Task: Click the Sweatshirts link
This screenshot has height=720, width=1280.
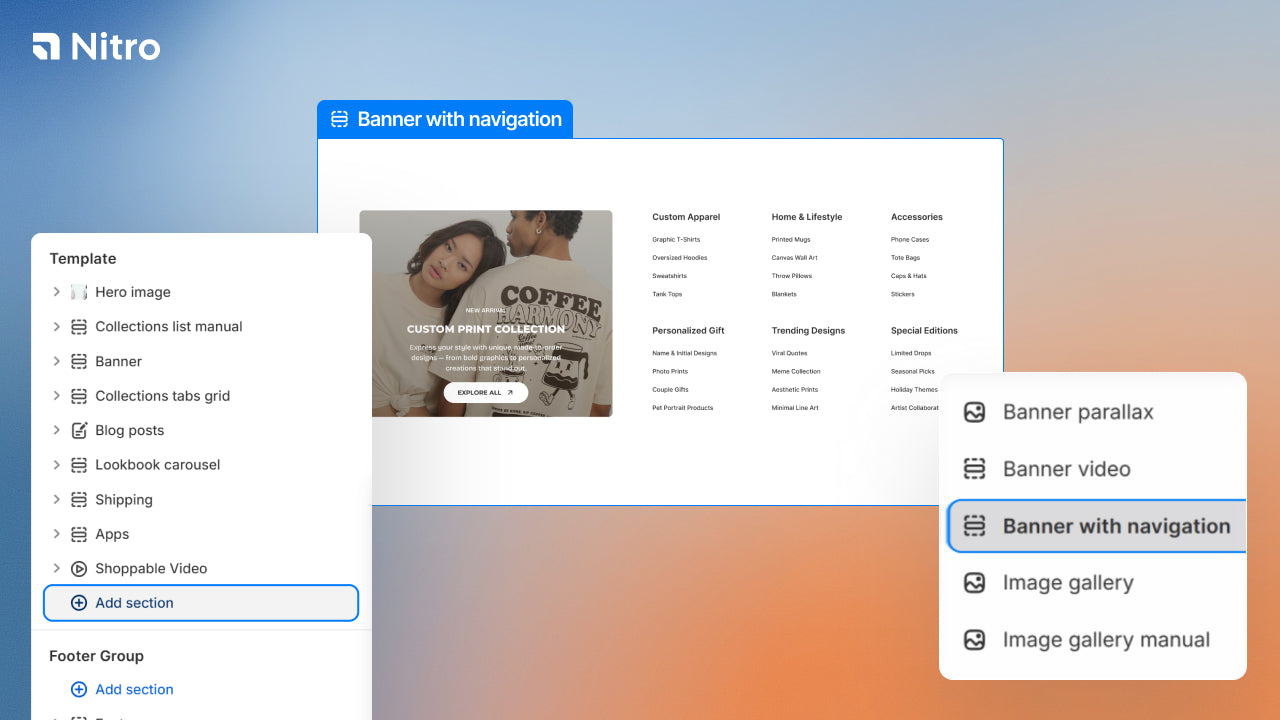Action: 670,276
